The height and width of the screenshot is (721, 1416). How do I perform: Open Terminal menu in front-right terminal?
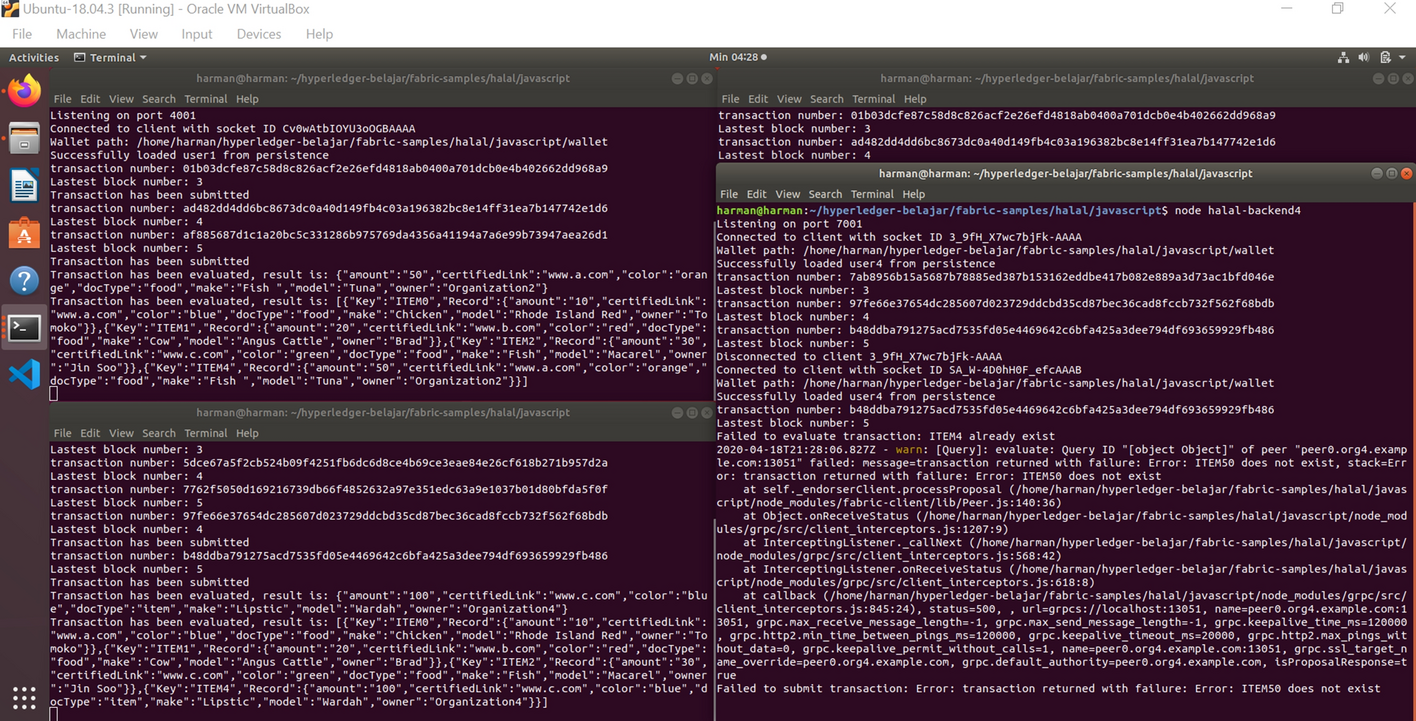[872, 194]
